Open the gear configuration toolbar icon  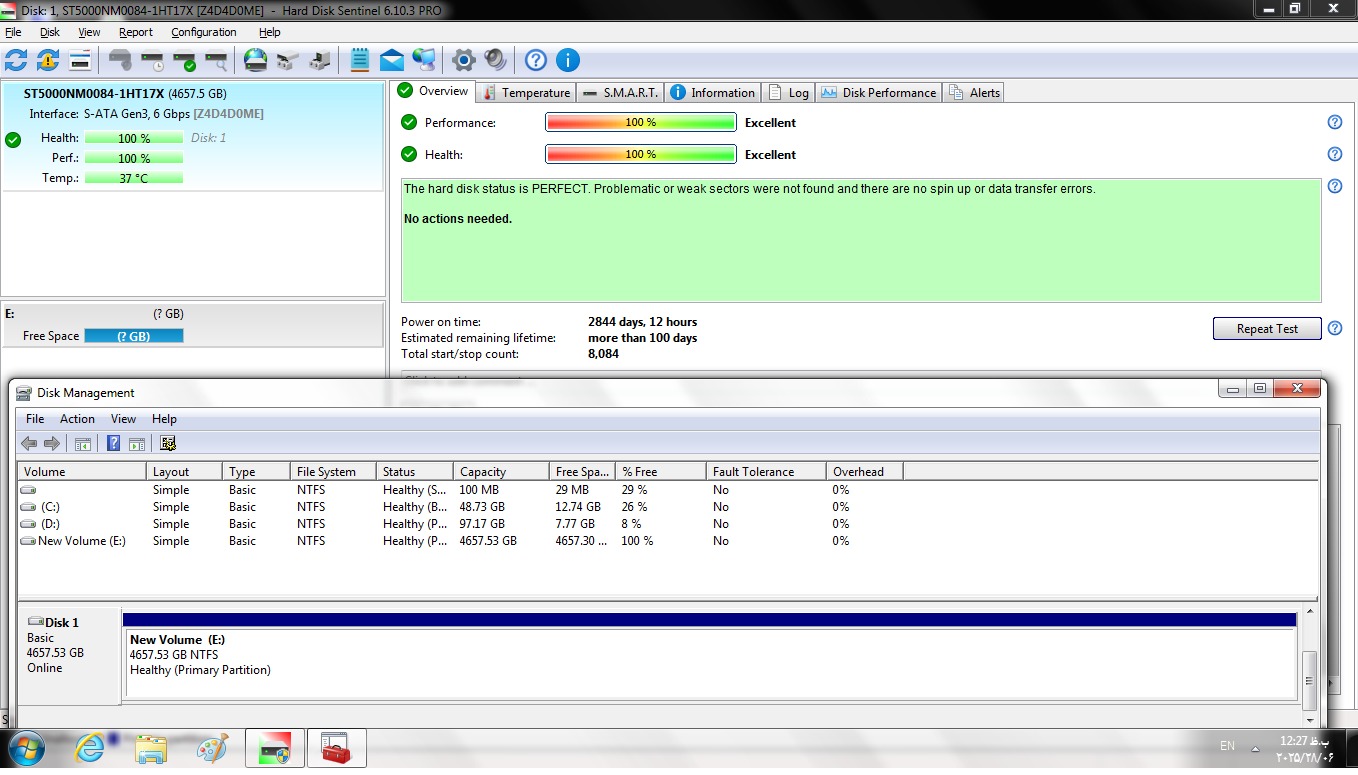click(463, 60)
